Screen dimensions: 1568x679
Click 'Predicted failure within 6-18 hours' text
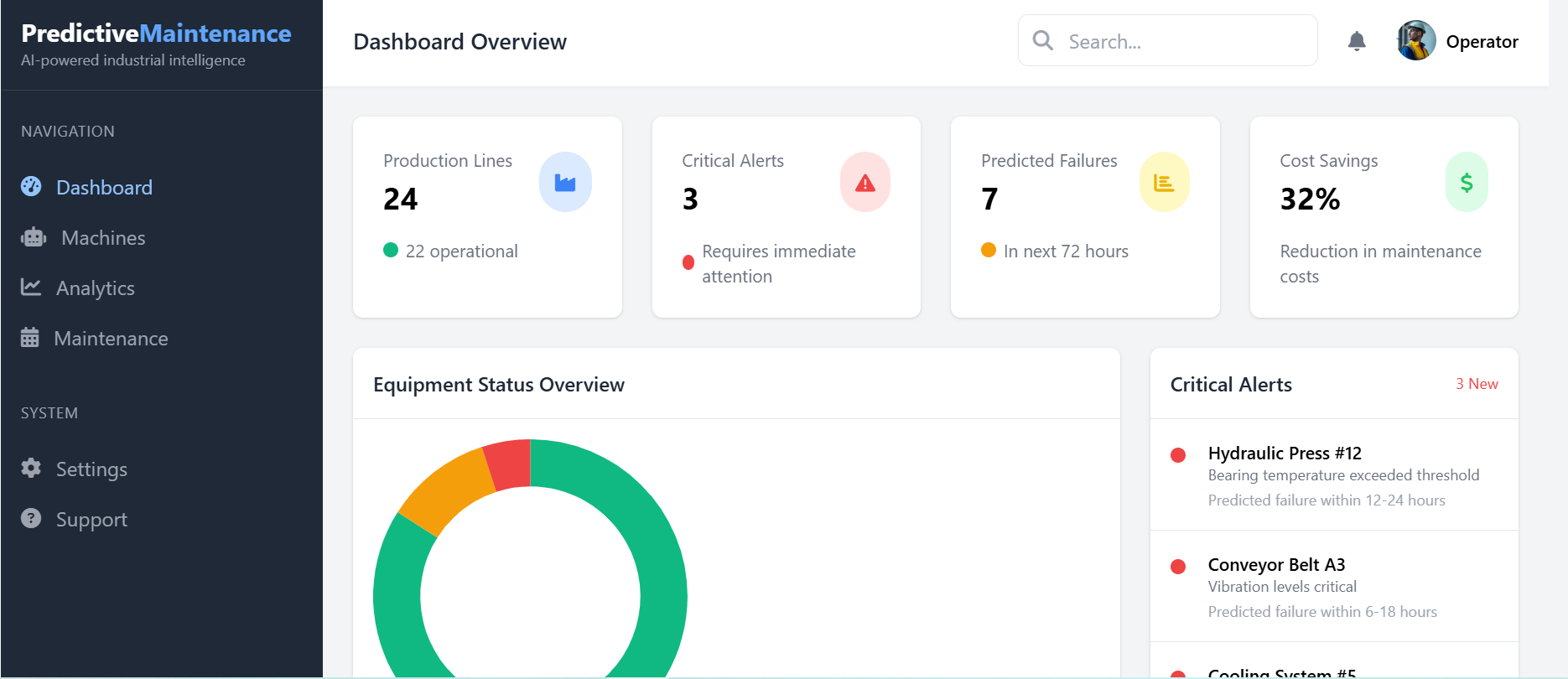[1322, 612]
